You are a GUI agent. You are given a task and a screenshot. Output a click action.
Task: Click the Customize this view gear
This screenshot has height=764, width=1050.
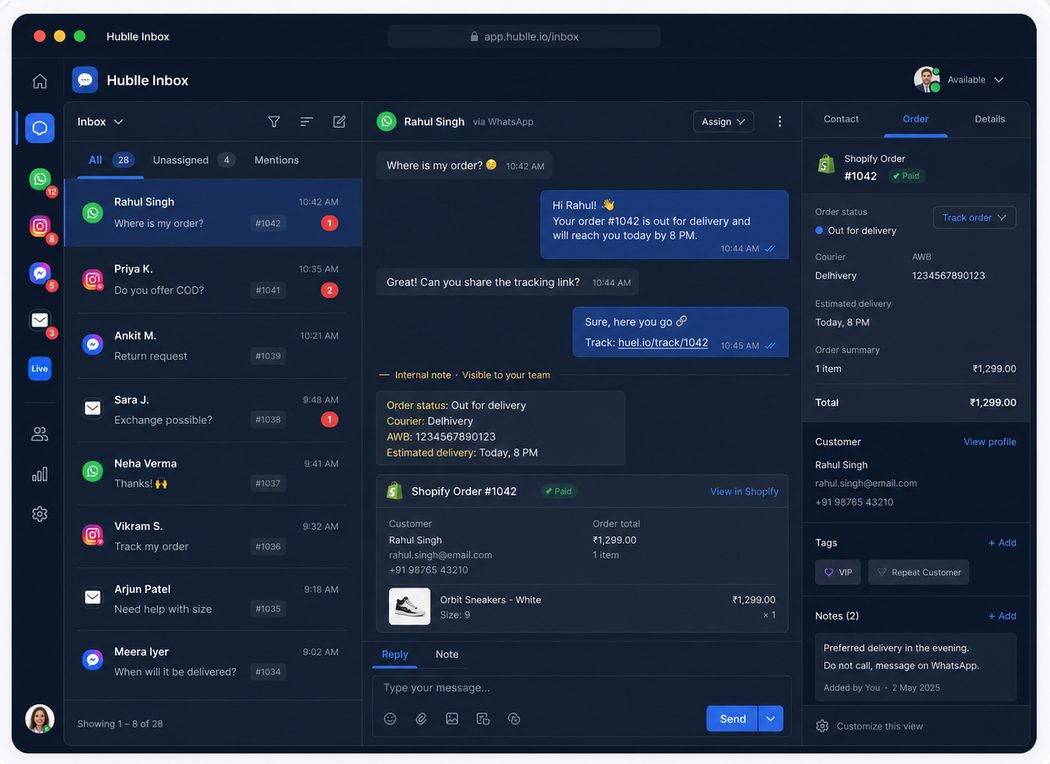click(x=822, y=726)
